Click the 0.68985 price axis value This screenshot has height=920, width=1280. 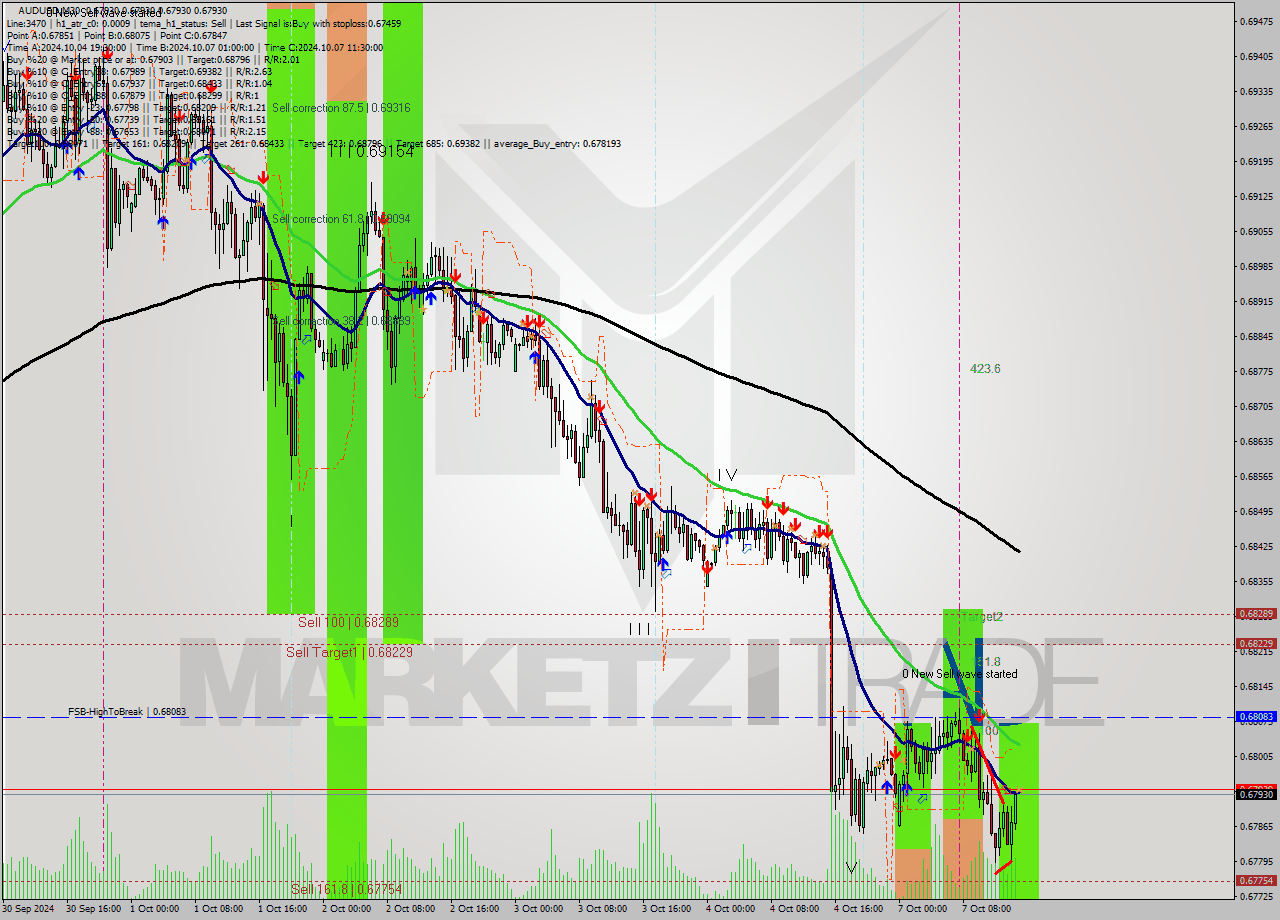coord(1256,266)
